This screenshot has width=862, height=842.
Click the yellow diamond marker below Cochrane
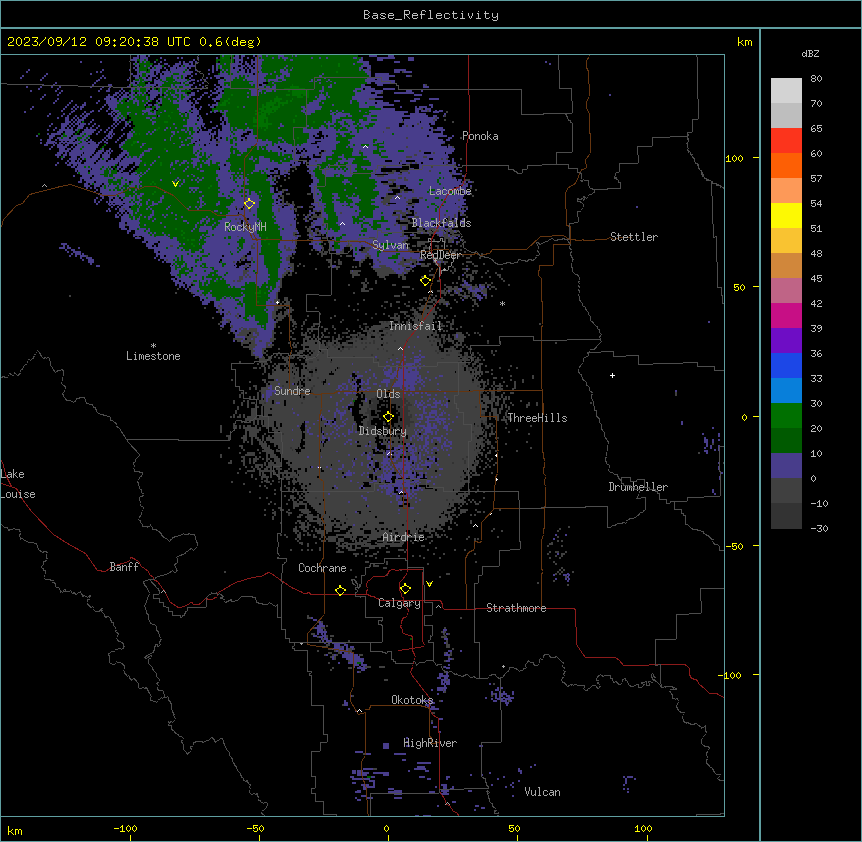pyautogui.click(x=340, y=590)
